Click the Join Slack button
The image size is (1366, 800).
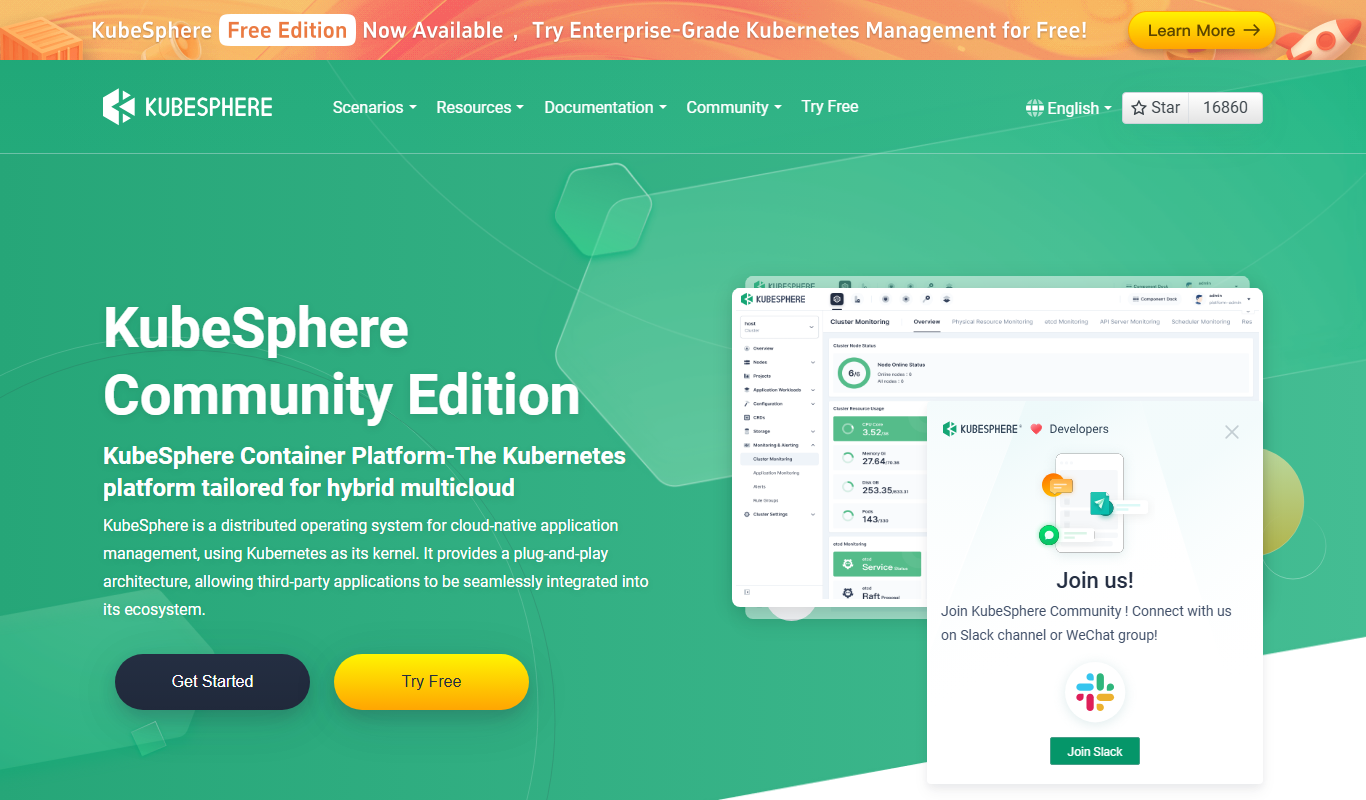[1095, 751]
